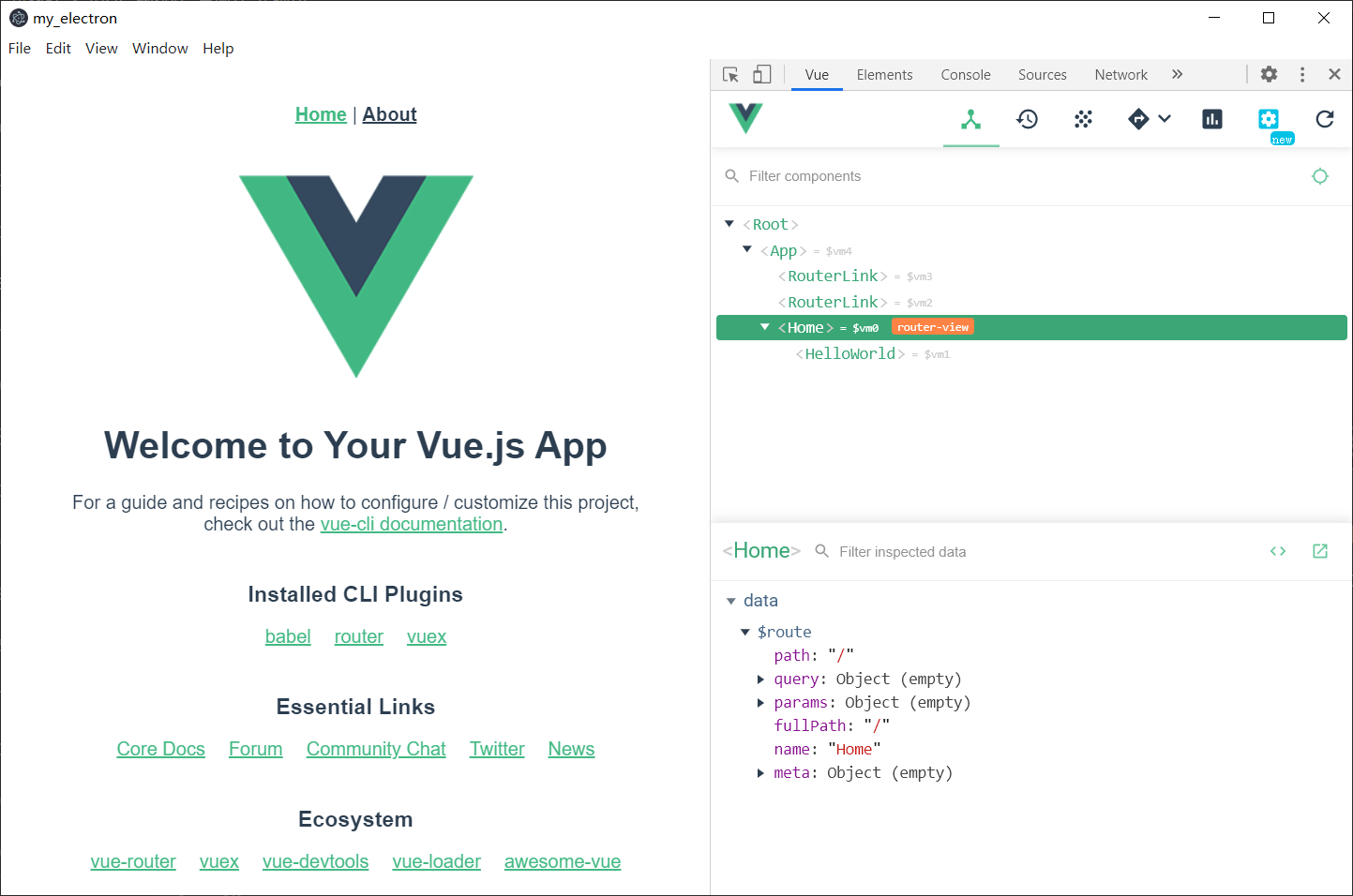The height and width of the screenshot is (896, 1353).
Task: Expand the query object arrow
Action: (760, 679)
